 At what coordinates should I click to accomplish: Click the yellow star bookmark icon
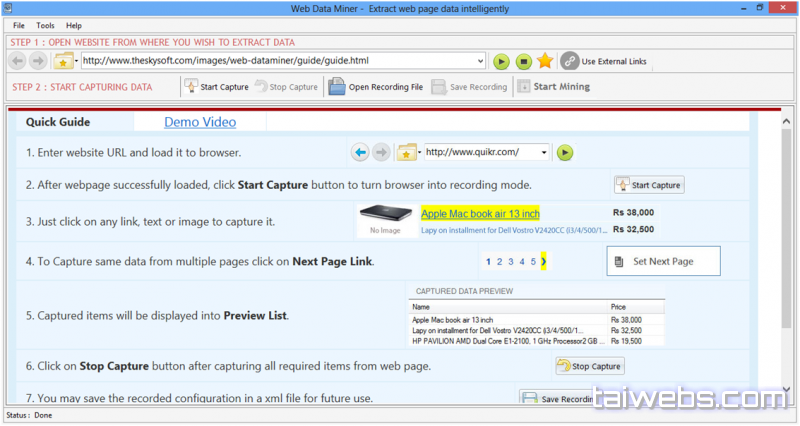coord(544,61)
